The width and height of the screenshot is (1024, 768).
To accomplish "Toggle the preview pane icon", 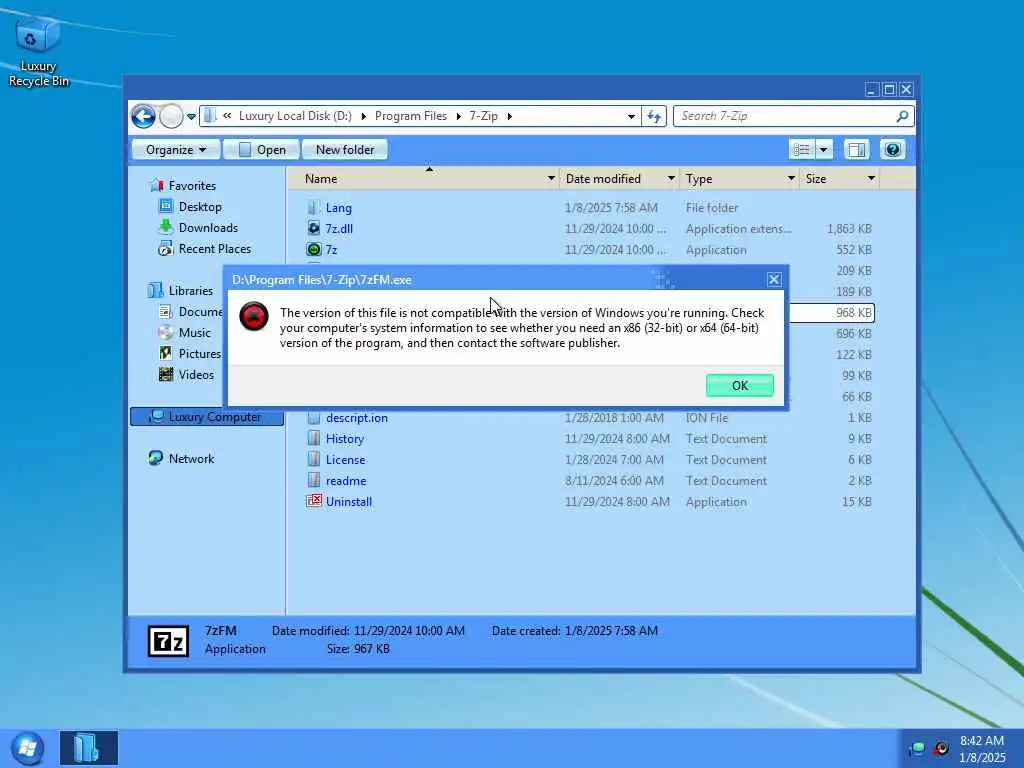I will click(856, 150).
